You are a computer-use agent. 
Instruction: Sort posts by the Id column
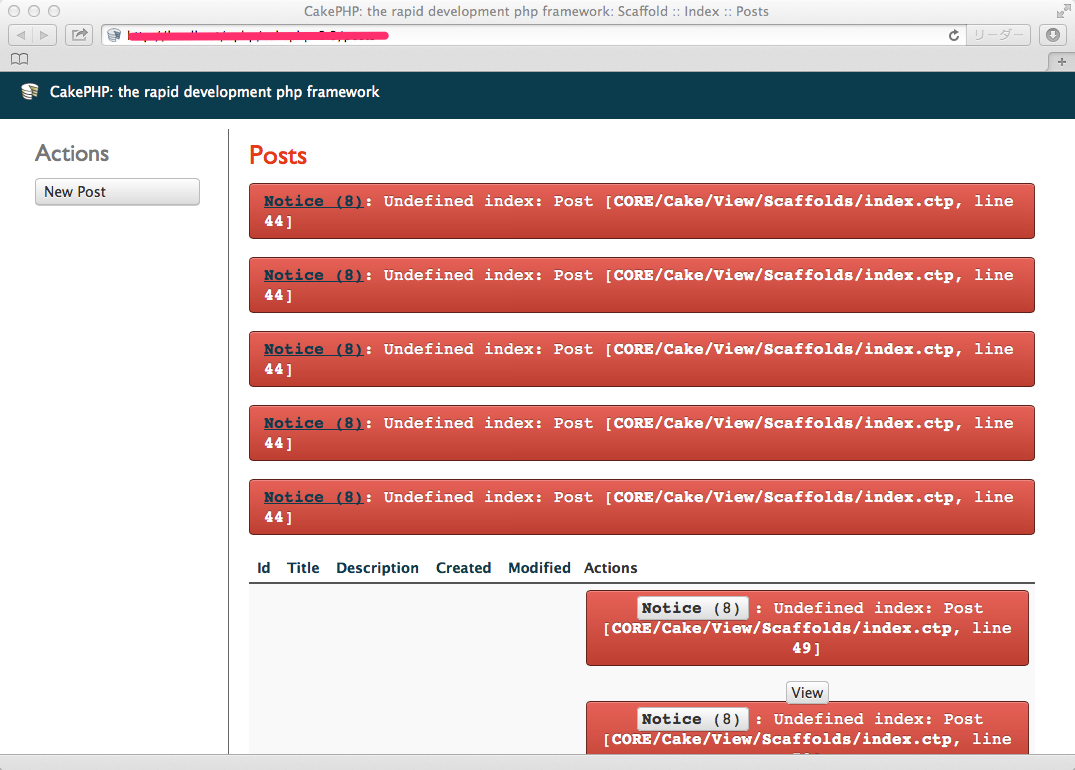tap(263, 568)
